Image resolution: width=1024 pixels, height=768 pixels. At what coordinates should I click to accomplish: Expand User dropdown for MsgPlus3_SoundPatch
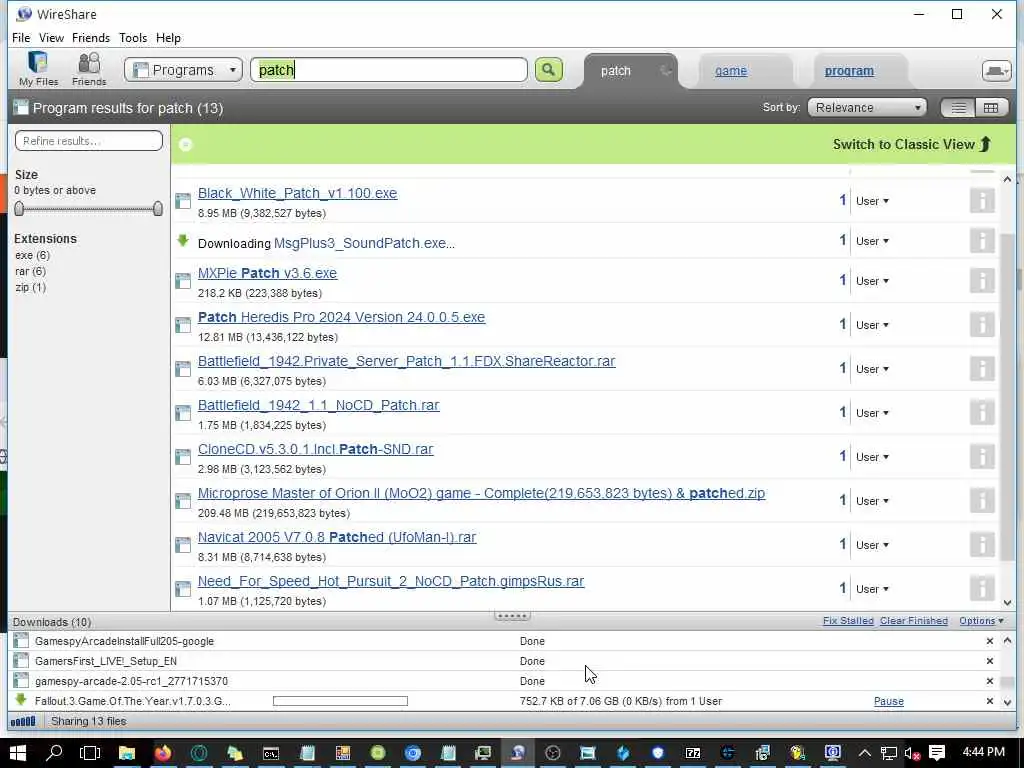coord(872,241)
